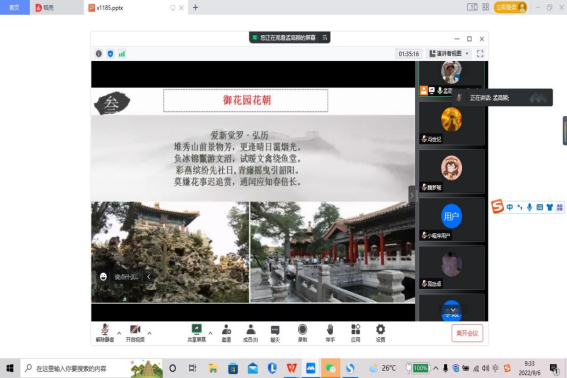The width and height of the screenshot is (567, 378).
Task: Open WeChat icon on taskbar
Action: (x=331, y=368)
